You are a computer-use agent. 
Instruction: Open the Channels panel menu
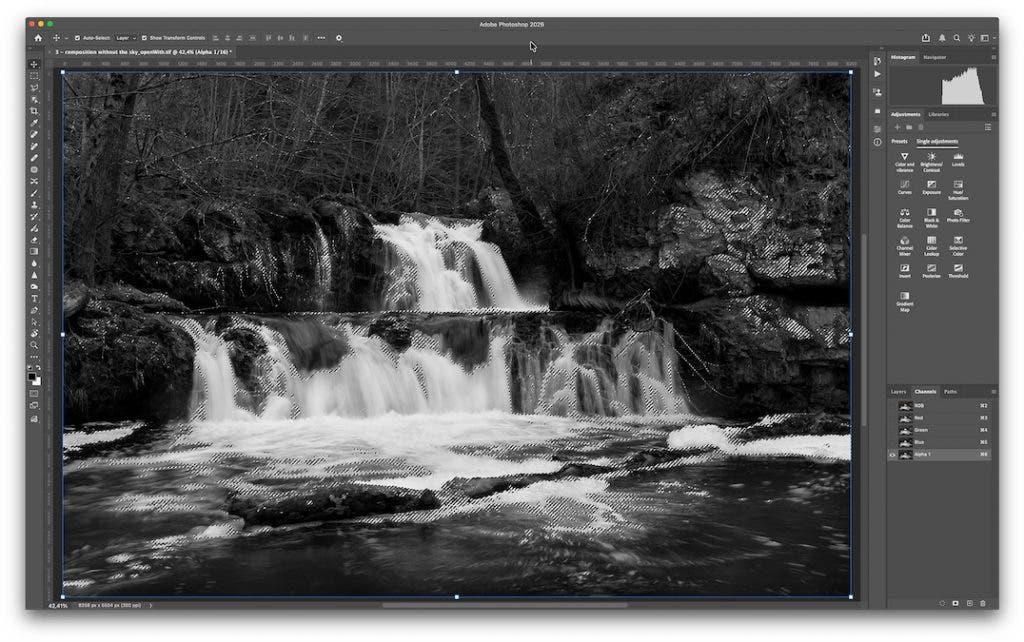(x=993, y=392)
